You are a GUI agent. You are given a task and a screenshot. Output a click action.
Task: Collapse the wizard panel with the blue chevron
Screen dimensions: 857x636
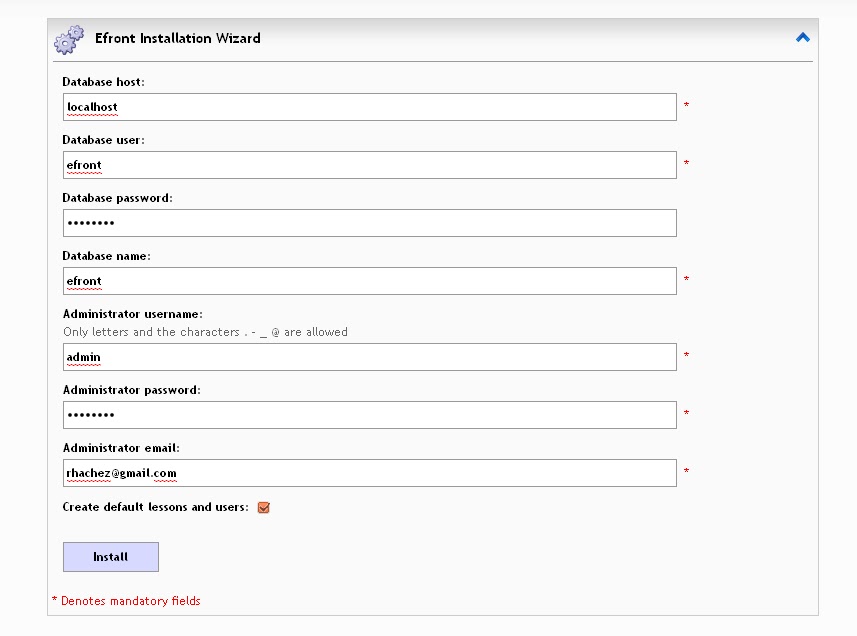pos(802,37)
